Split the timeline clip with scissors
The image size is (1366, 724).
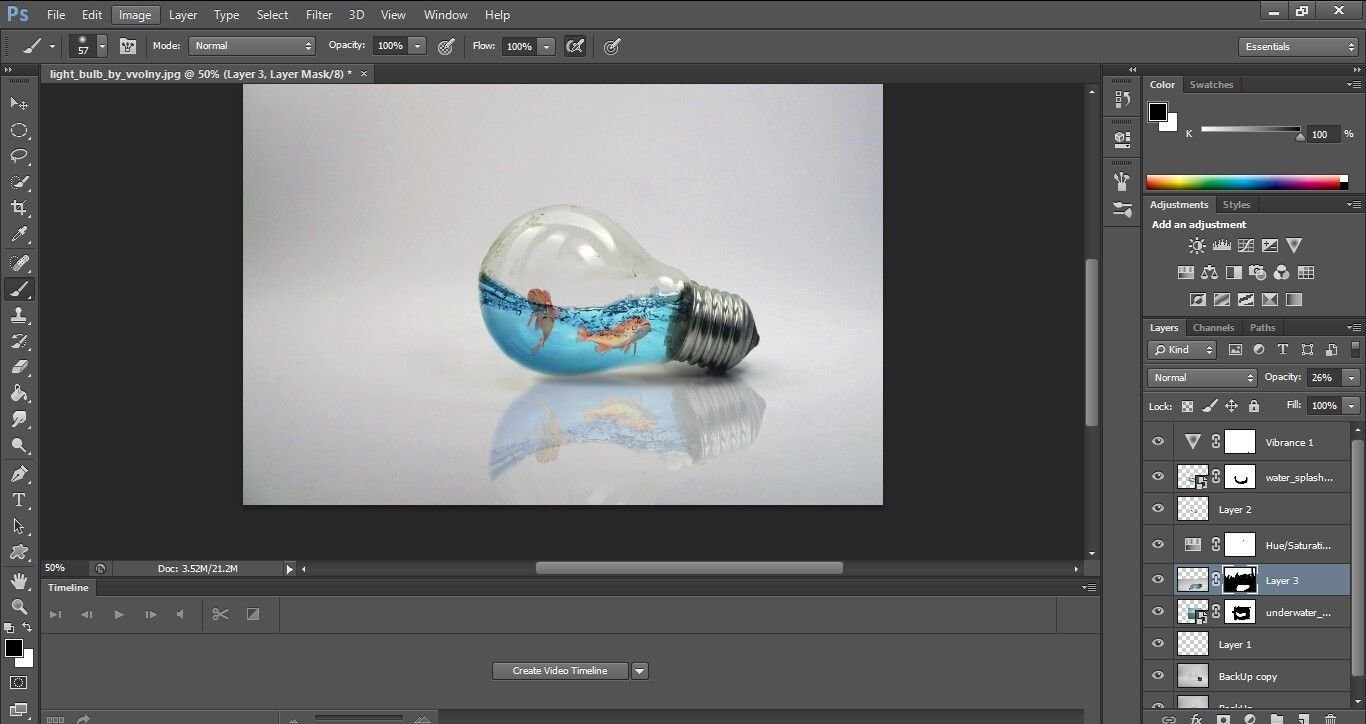220,614
